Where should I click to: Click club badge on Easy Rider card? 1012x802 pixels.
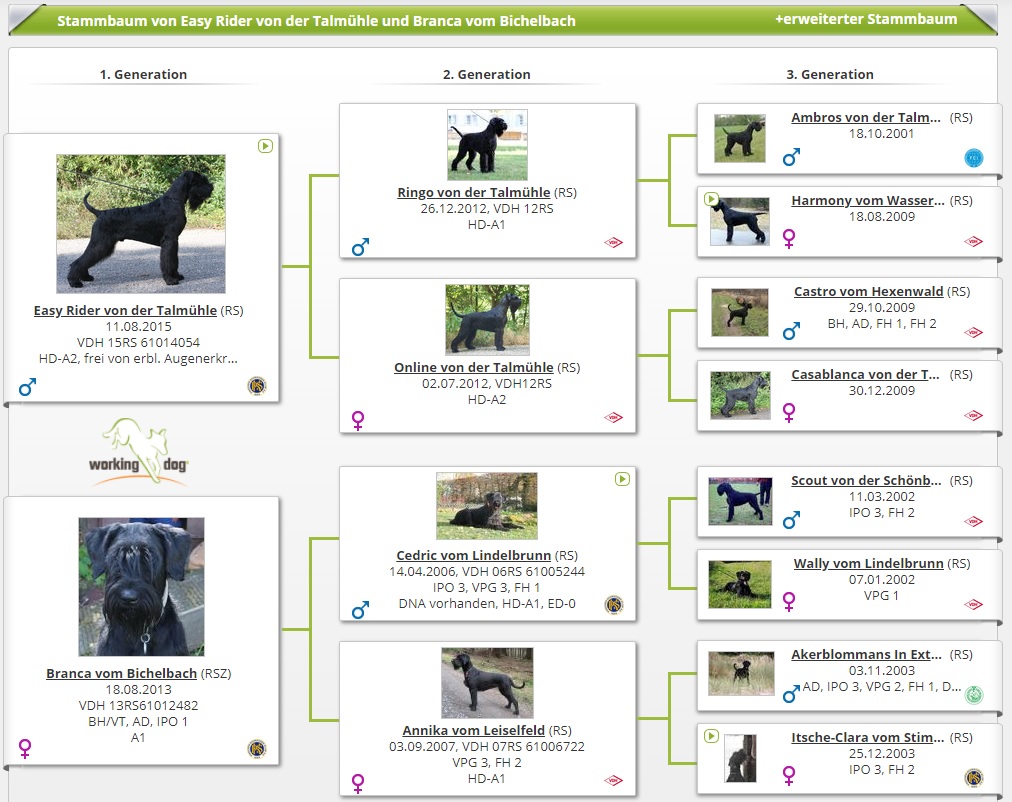point(257,386)
